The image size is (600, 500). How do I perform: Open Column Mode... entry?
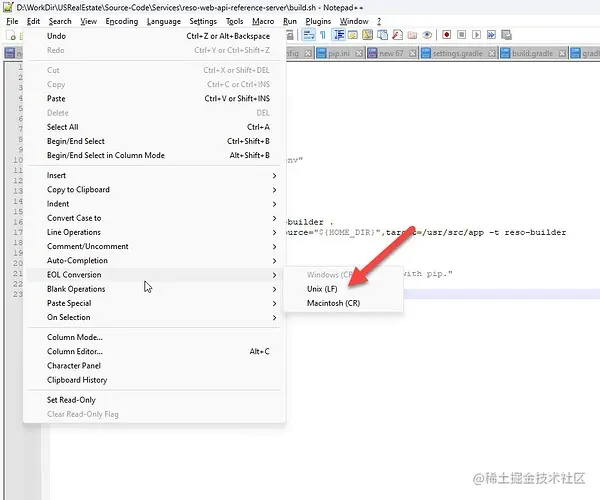tap(155, 337)
